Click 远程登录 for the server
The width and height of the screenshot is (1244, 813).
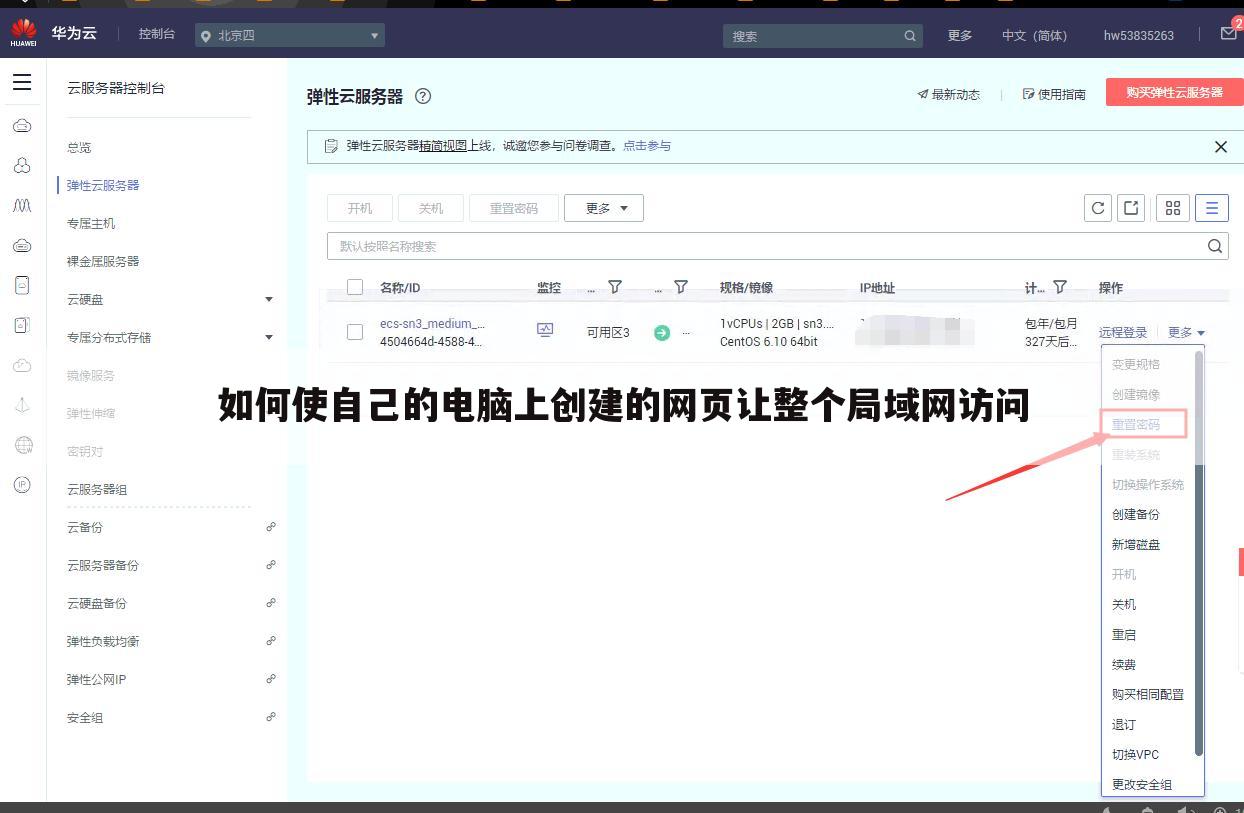[1123, 332]
